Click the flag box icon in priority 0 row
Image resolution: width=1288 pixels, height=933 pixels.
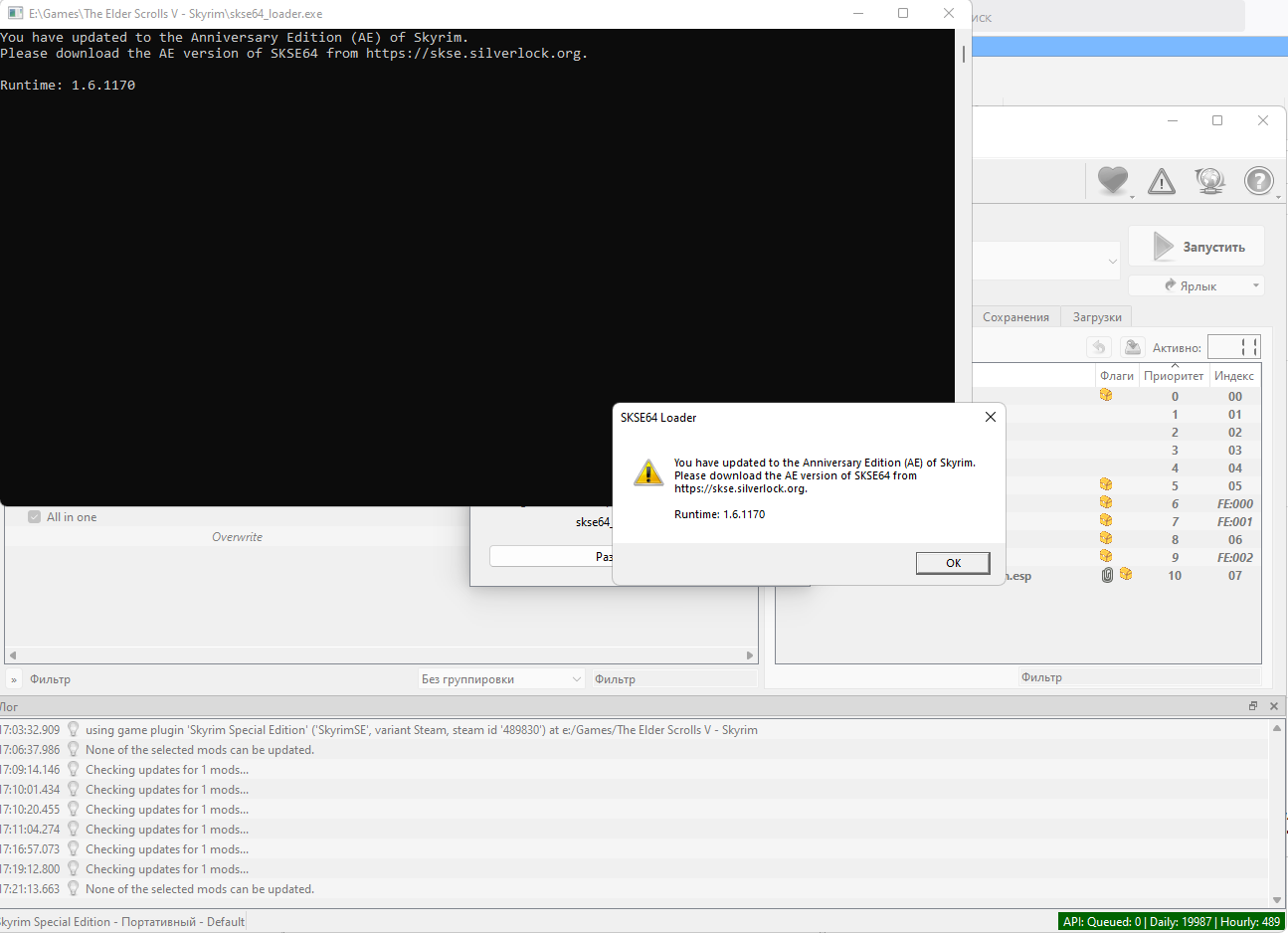click(x=1106, y=395)
